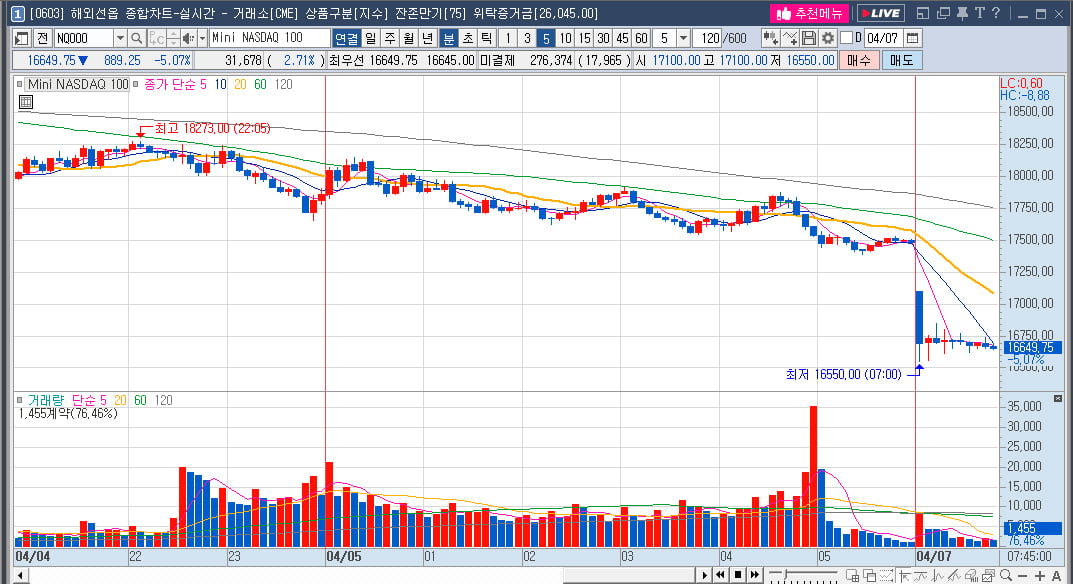Pin the window with the pushpin icon

[x=962, y=13]
